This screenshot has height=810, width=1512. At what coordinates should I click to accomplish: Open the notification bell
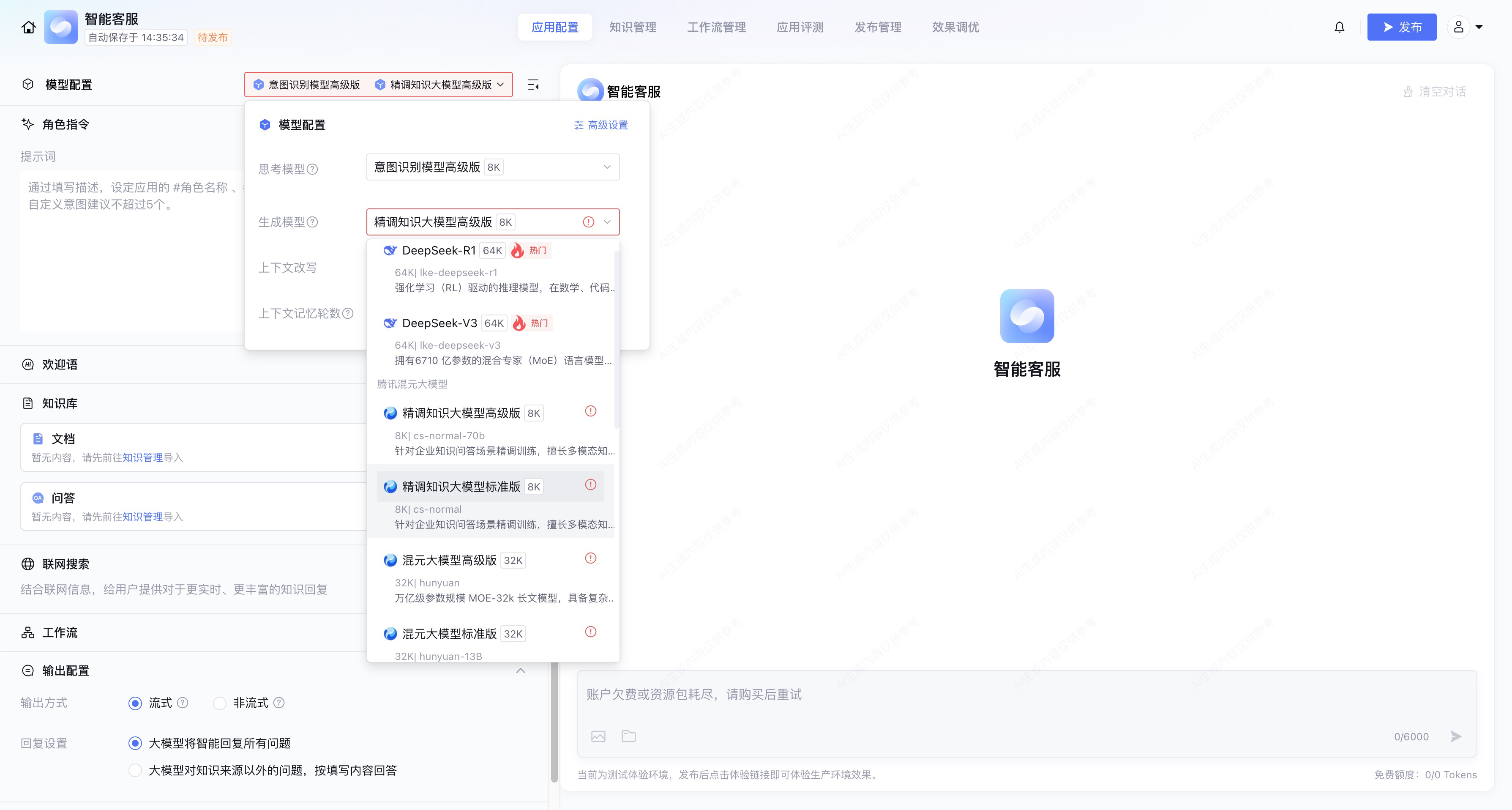pyautogui.click(x=1340, y=27)
